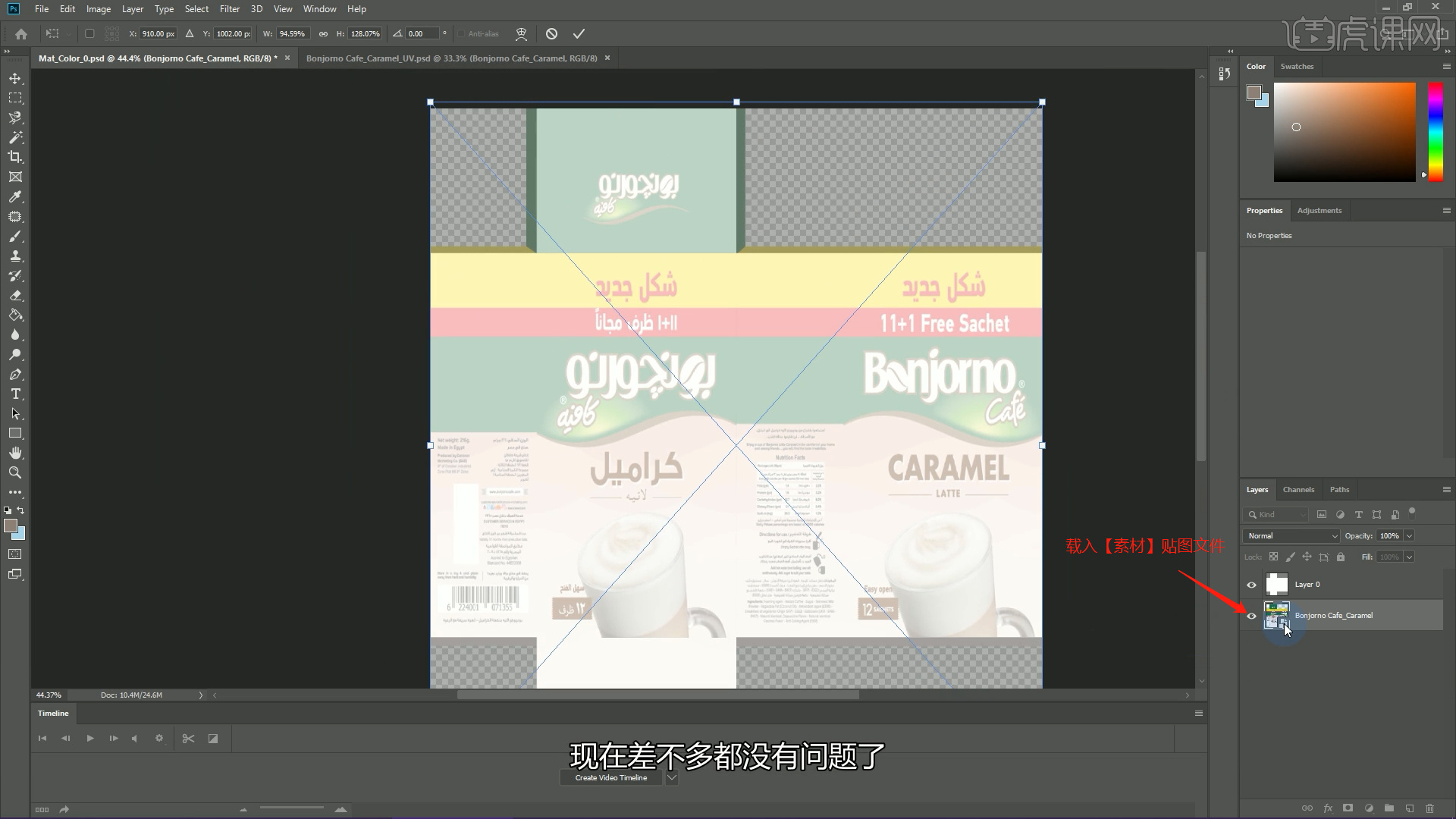Select the Spot Healing Brush tool
Viewport: 1456px width, 819px height.
[x=15, y=217]
